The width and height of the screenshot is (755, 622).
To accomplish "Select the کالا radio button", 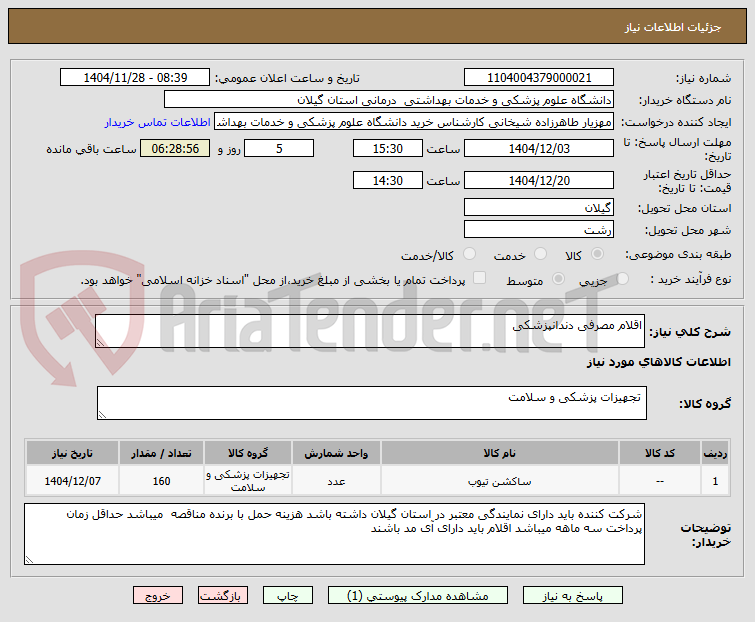I will point(597,254).
